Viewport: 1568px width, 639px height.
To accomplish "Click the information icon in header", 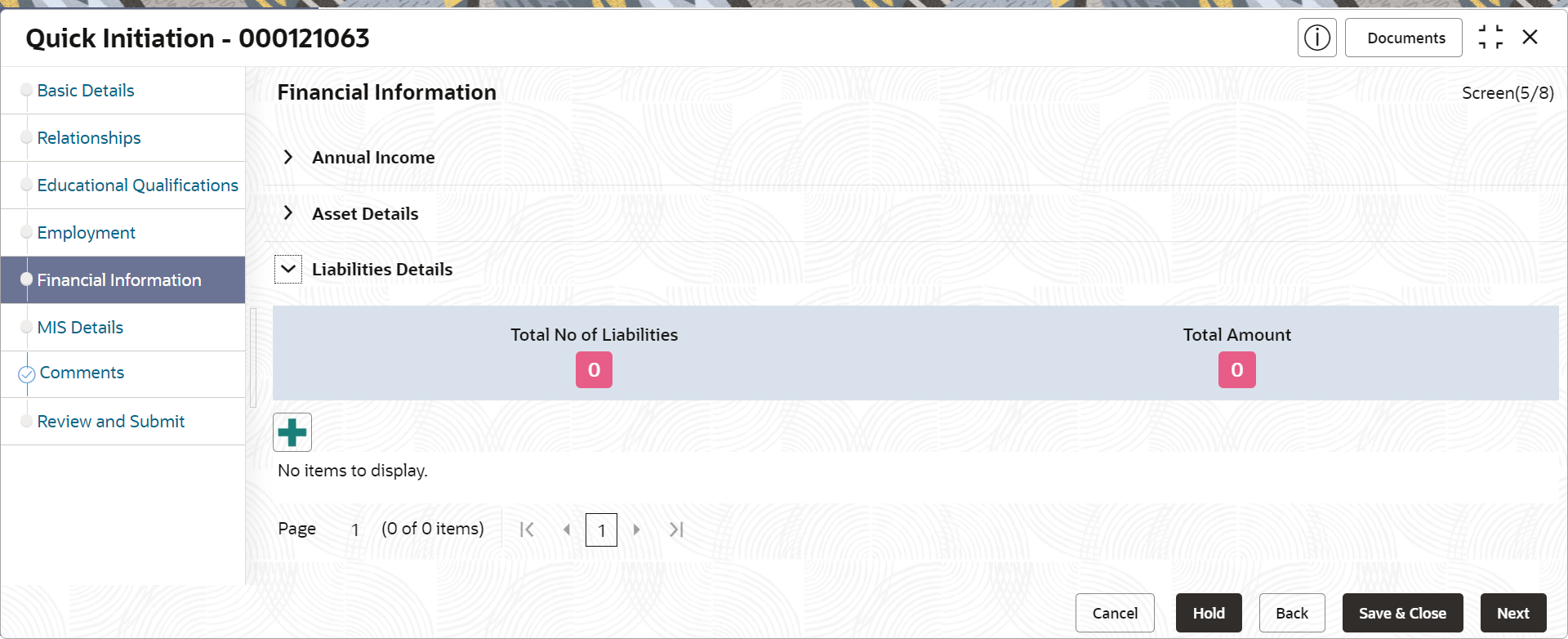I will [x=1316, y=38].
